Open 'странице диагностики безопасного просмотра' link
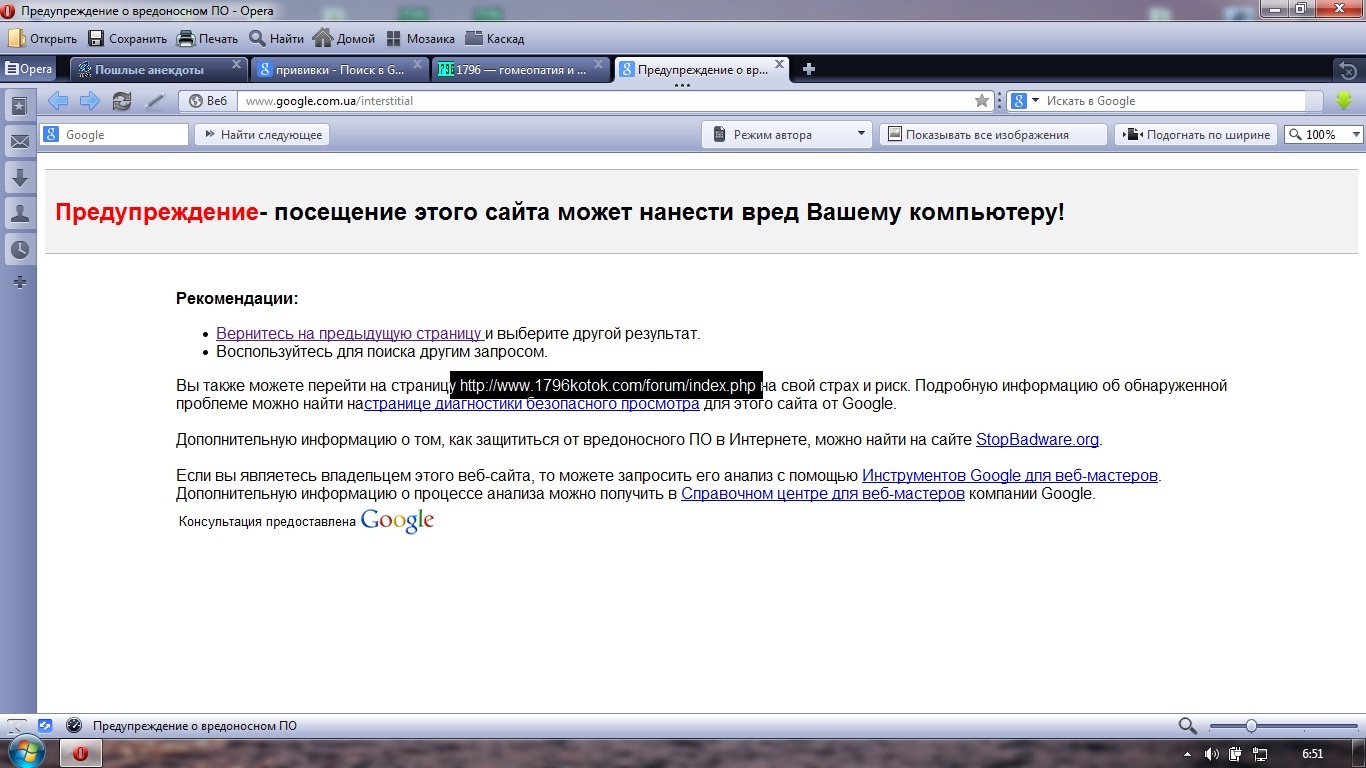Image resolution: width=1366 pixels, height=768 pixels. tap(531, 404)
